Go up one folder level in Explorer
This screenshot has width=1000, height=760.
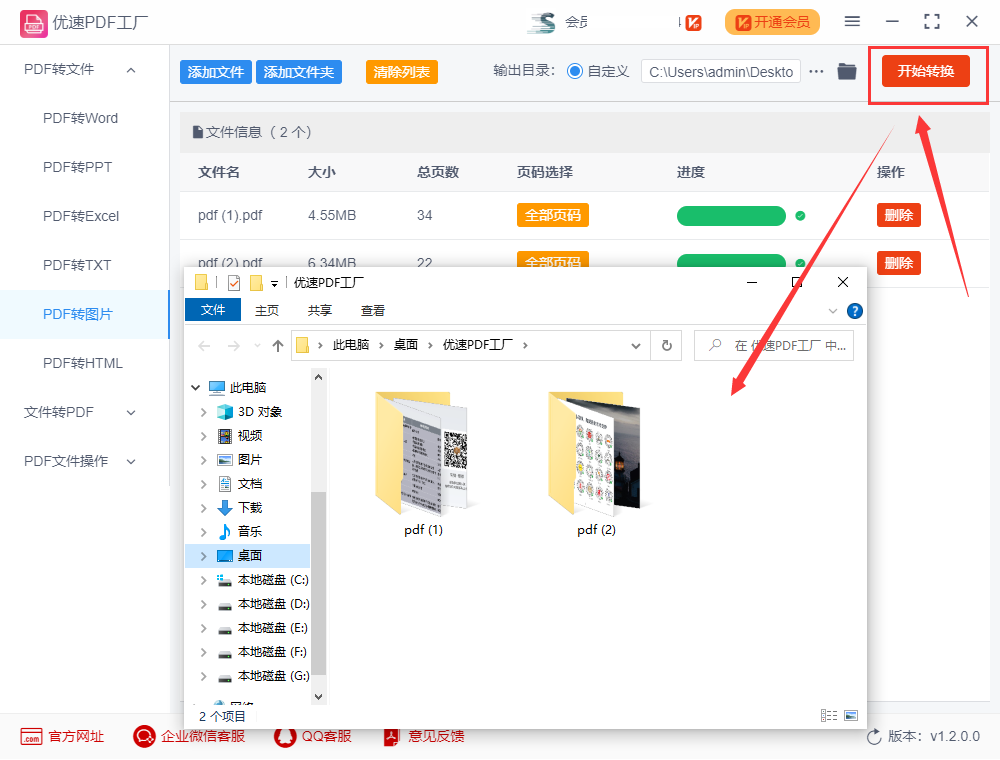click(277, 346)
